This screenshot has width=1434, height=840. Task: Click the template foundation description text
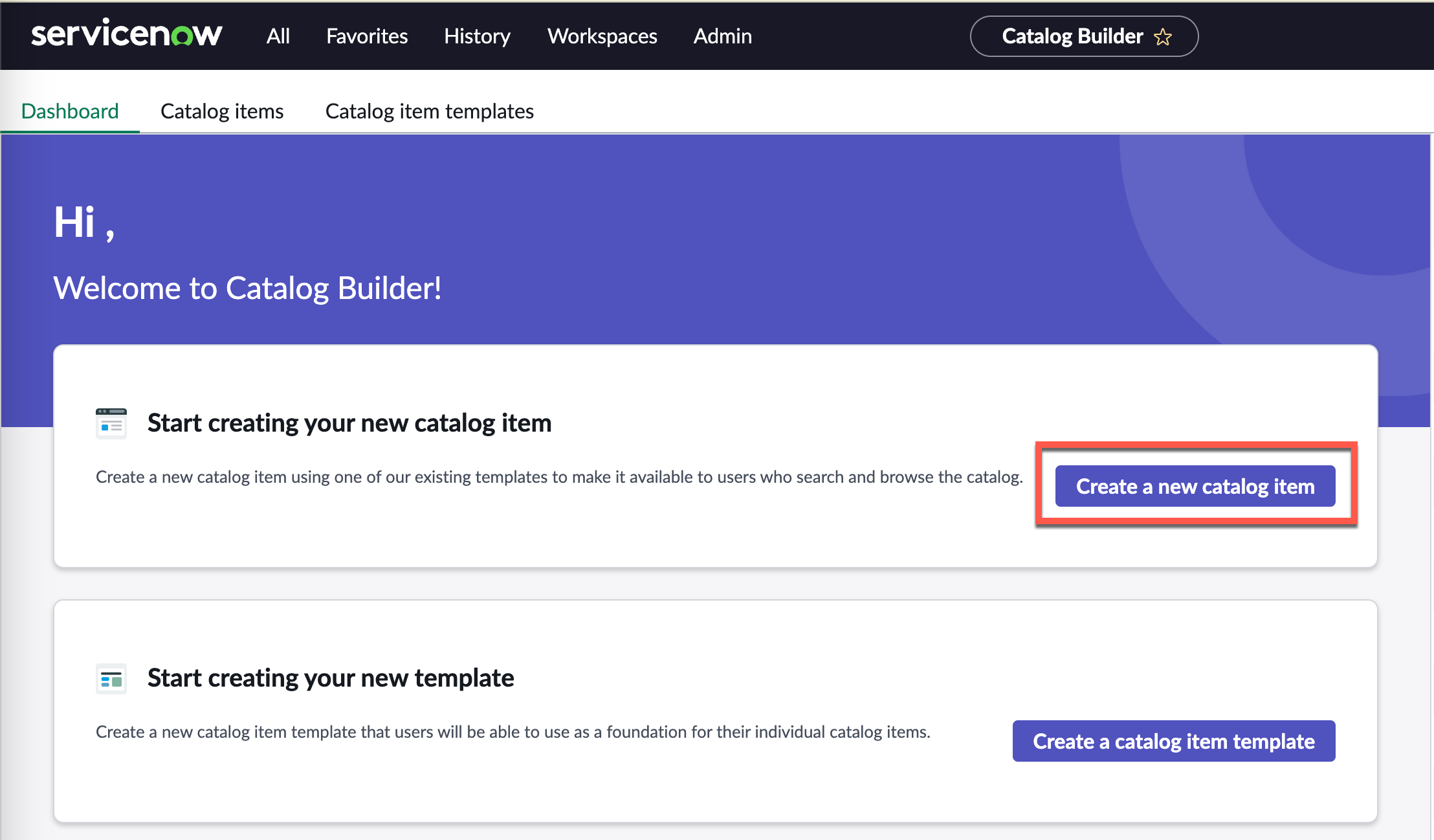pyautogui.click(x=513, y=732)
